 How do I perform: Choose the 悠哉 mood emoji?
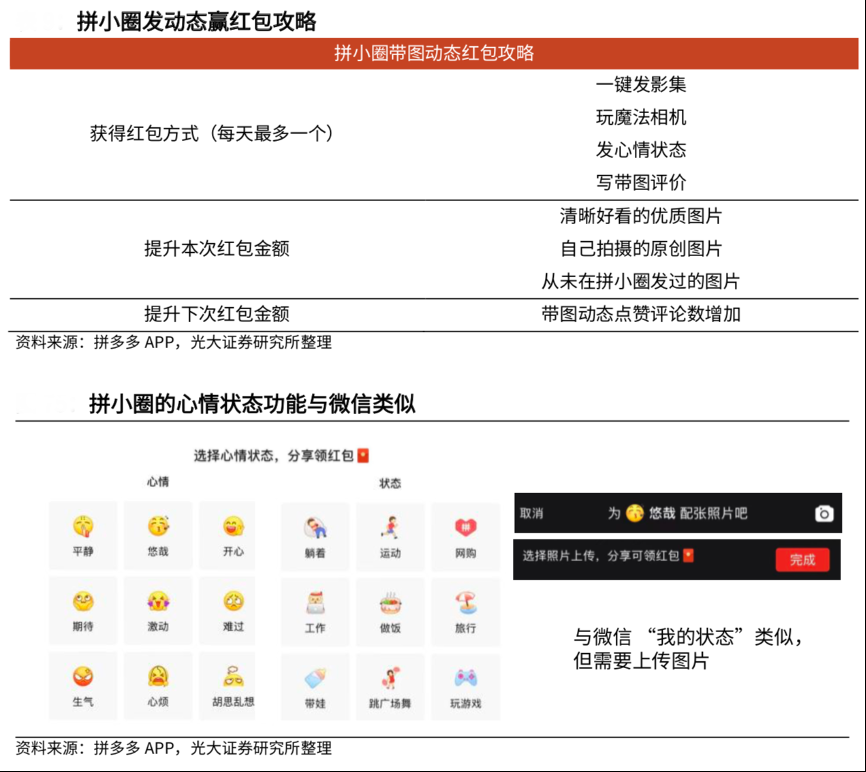pyautogui.click(x=158, y=527)
